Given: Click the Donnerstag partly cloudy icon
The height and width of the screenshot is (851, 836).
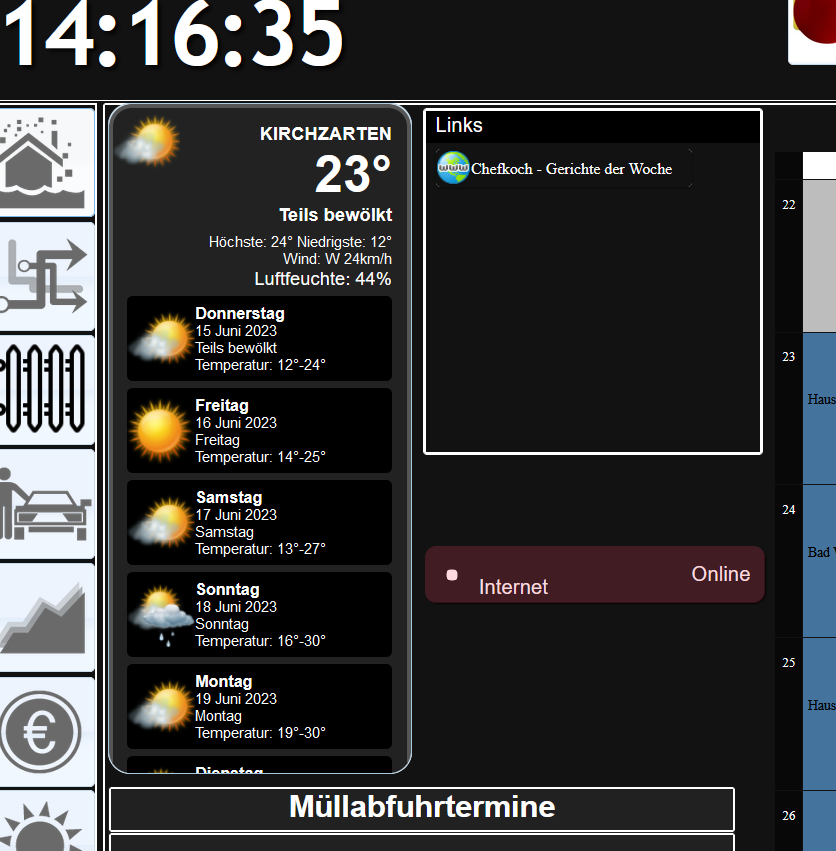Looking at the screenshot, I should [162, 338].
